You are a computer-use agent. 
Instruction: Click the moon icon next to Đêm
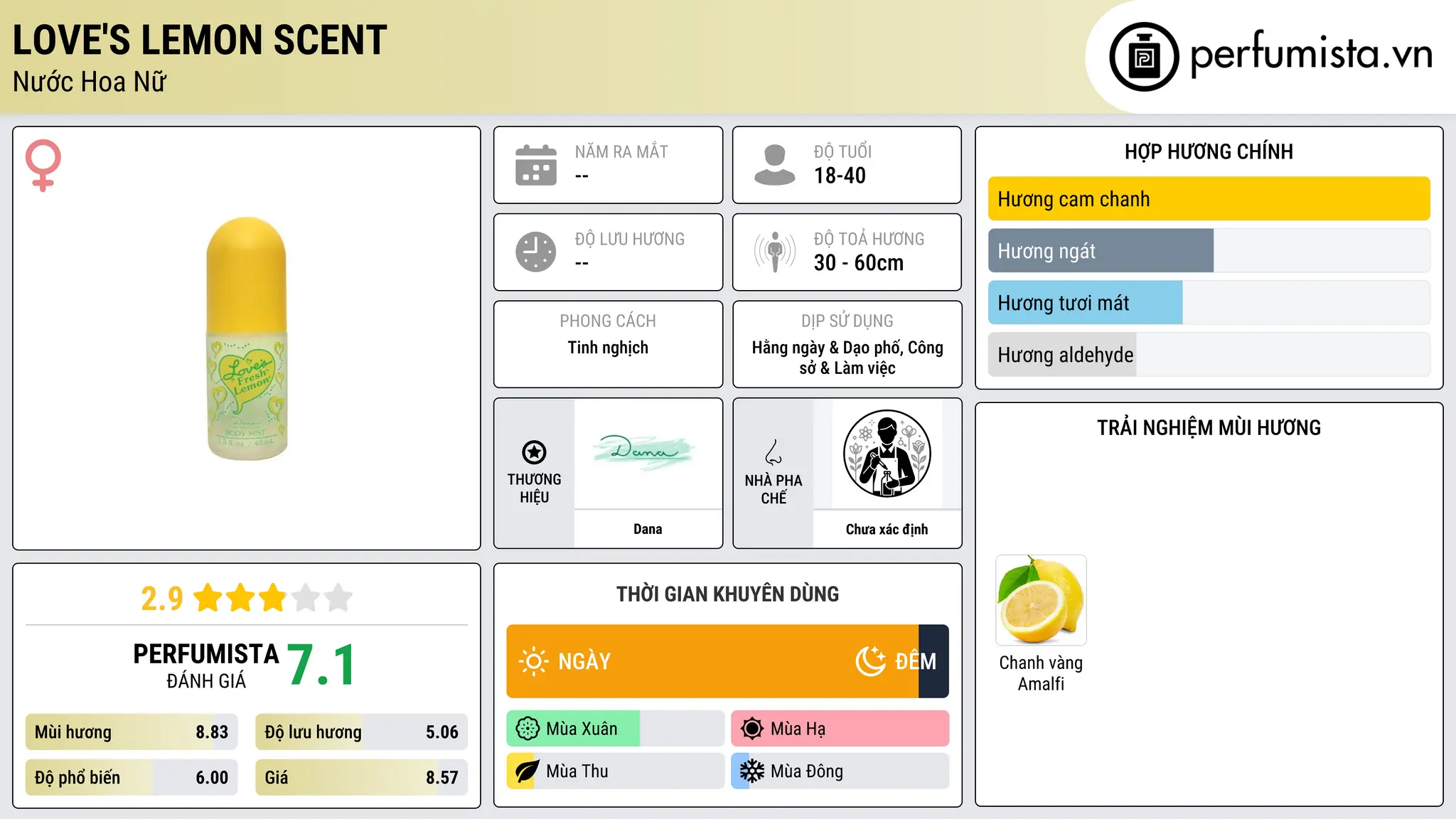[x=870, y=661]
